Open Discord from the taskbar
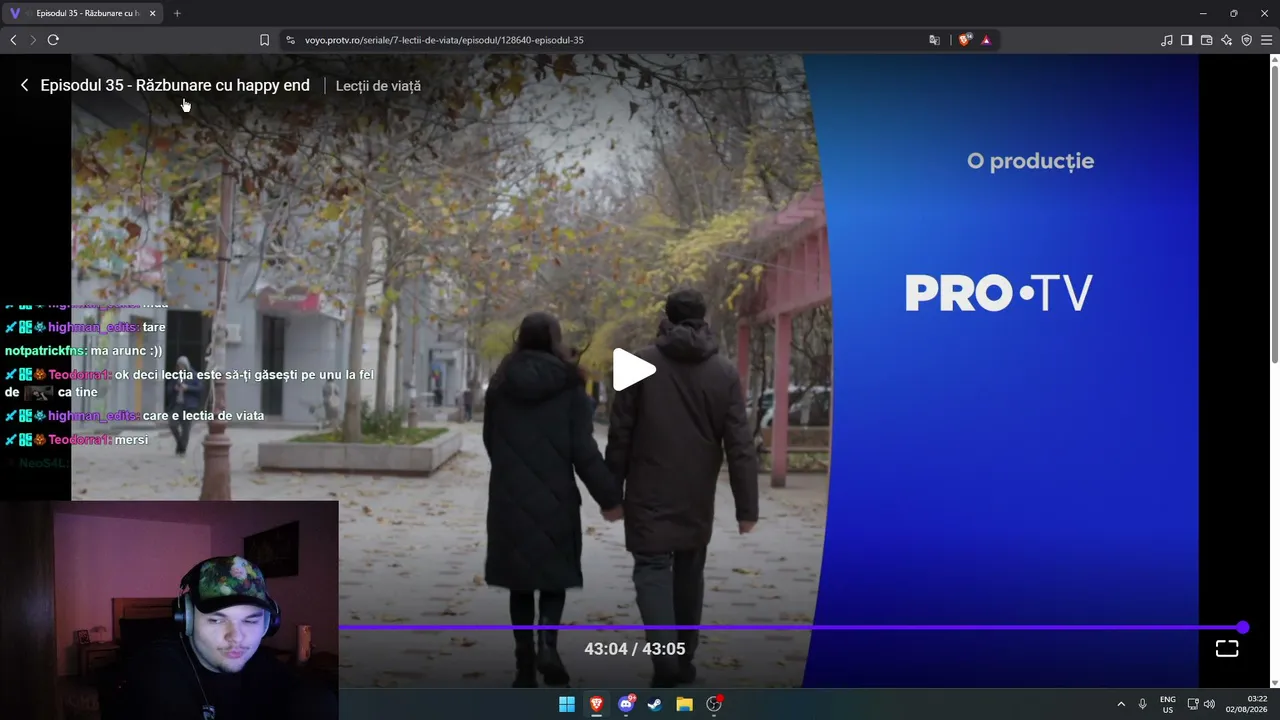This screenshot has width=1280, height=720. pyautogui.click(x=626, y=704)
